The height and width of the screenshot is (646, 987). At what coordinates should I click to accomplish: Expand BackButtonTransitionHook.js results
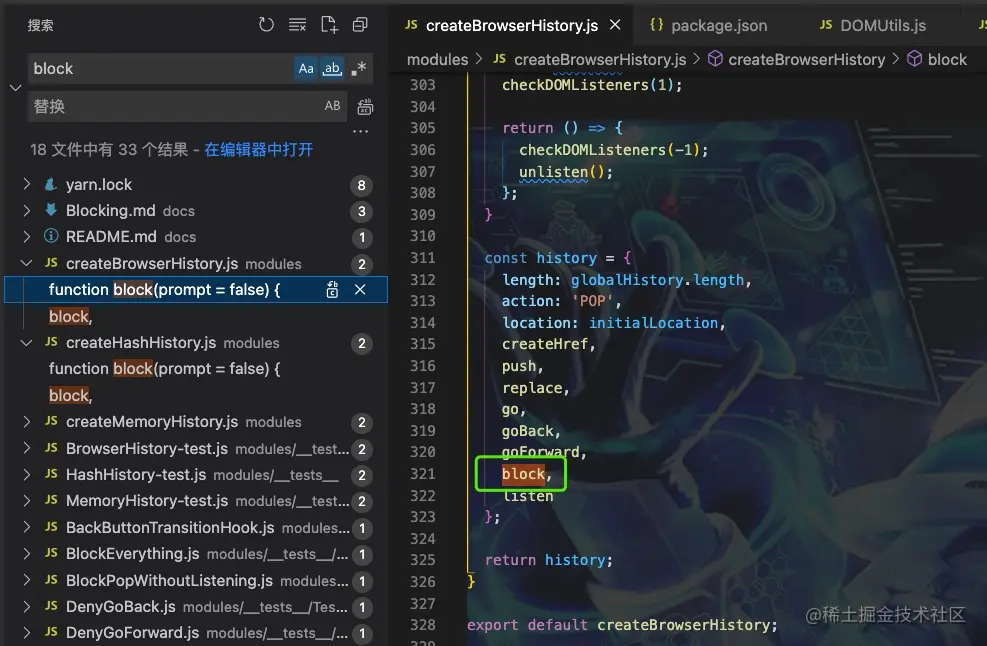click(26, 528)
